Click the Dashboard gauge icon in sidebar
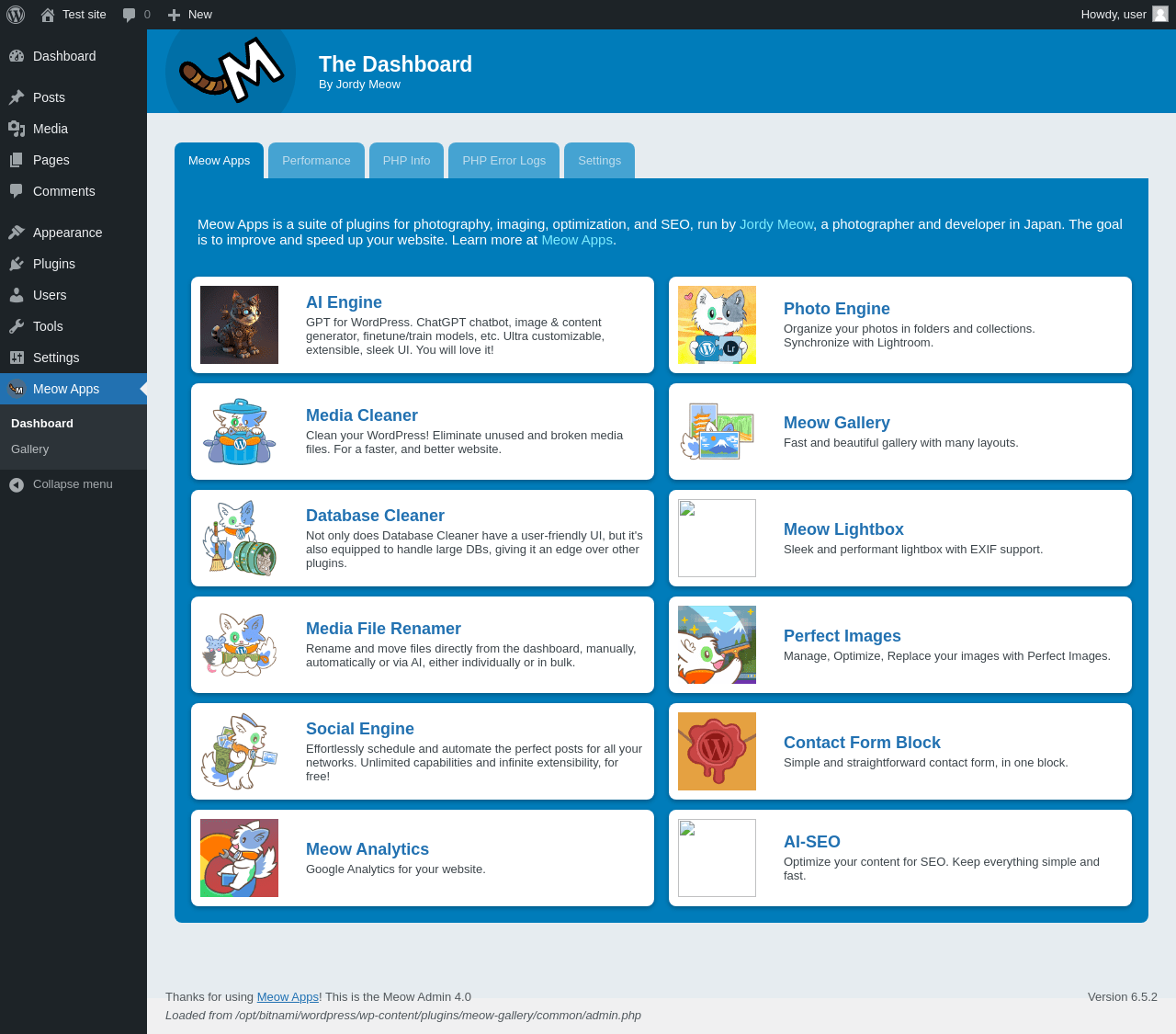The width and height of the screenshot is (1176, 1034). [x=17, y=56]
